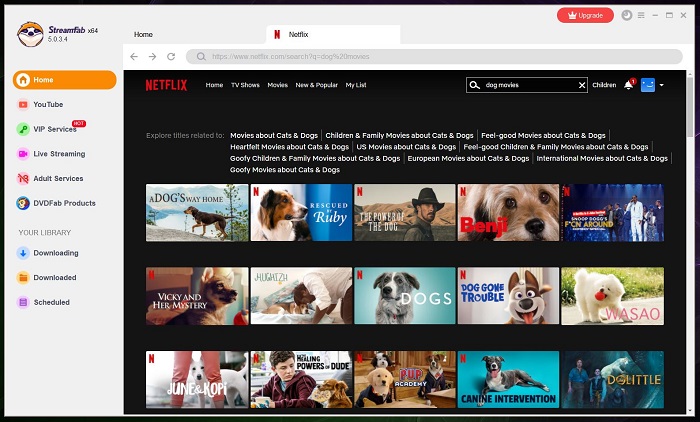The width and height of the screenshot is (700, 422).
Task: Go back with browser back arrow
Action: point(134,57)
